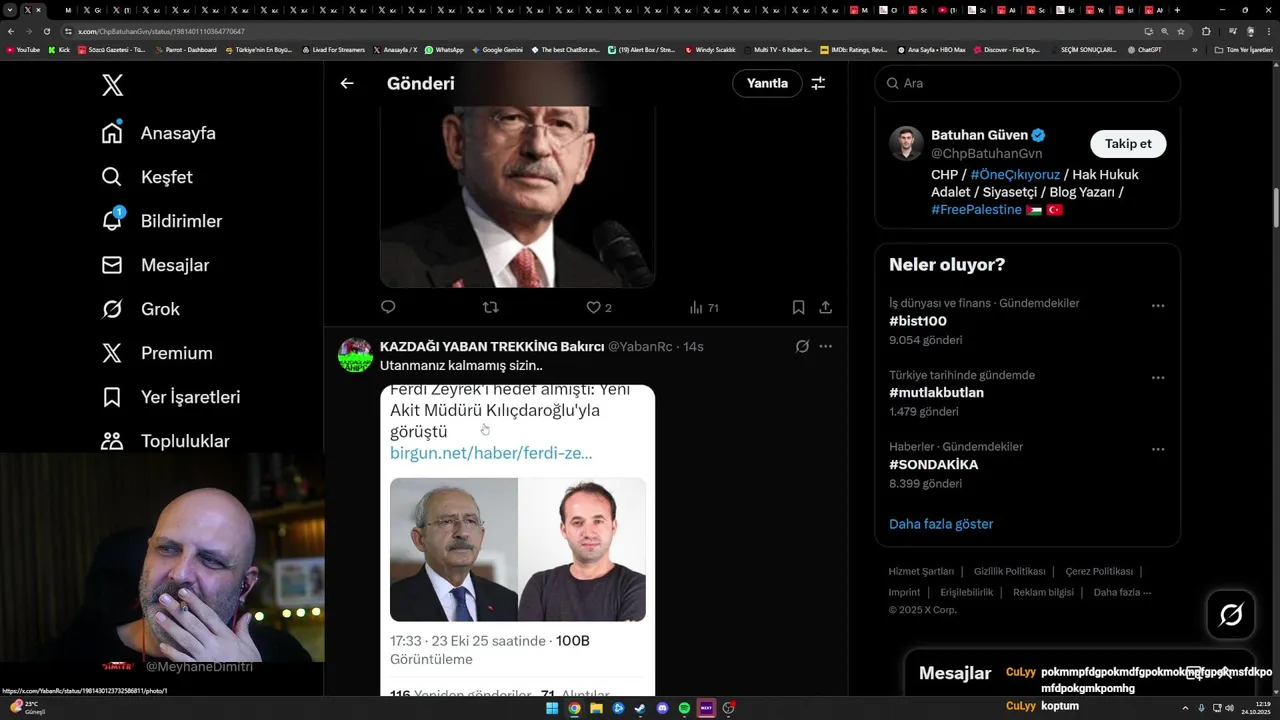This screenshot has width=1280, height=720.
Task: Open @YabanRc handle link
Action: (640, 347)
